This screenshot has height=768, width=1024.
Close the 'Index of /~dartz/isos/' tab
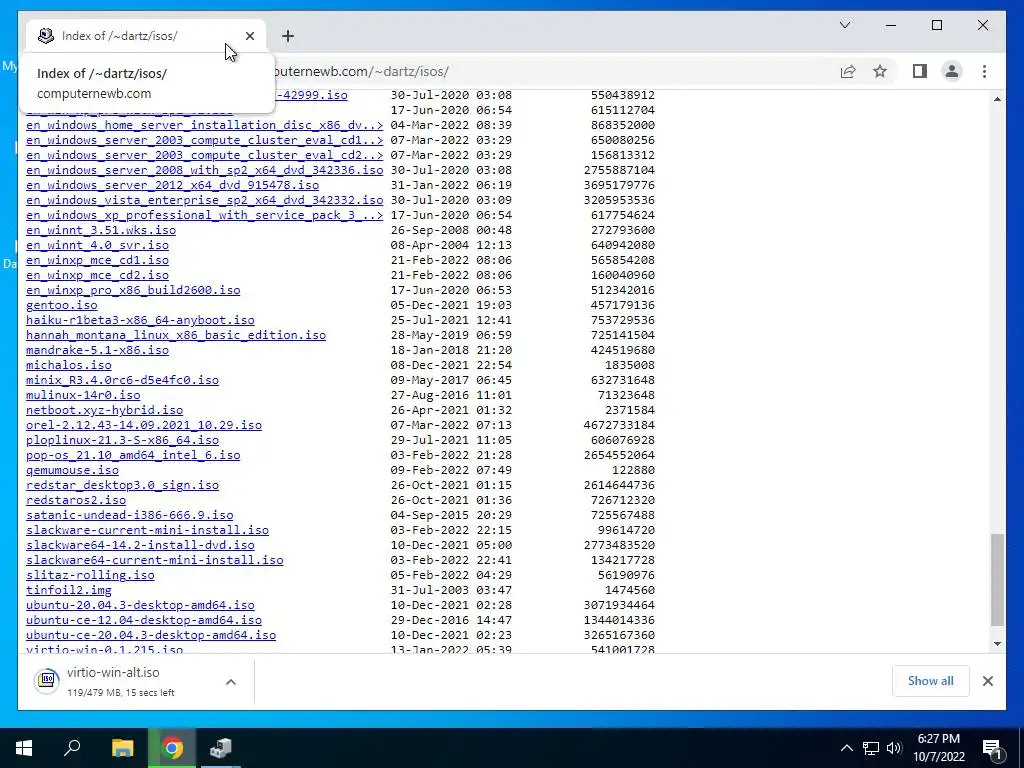249,36
